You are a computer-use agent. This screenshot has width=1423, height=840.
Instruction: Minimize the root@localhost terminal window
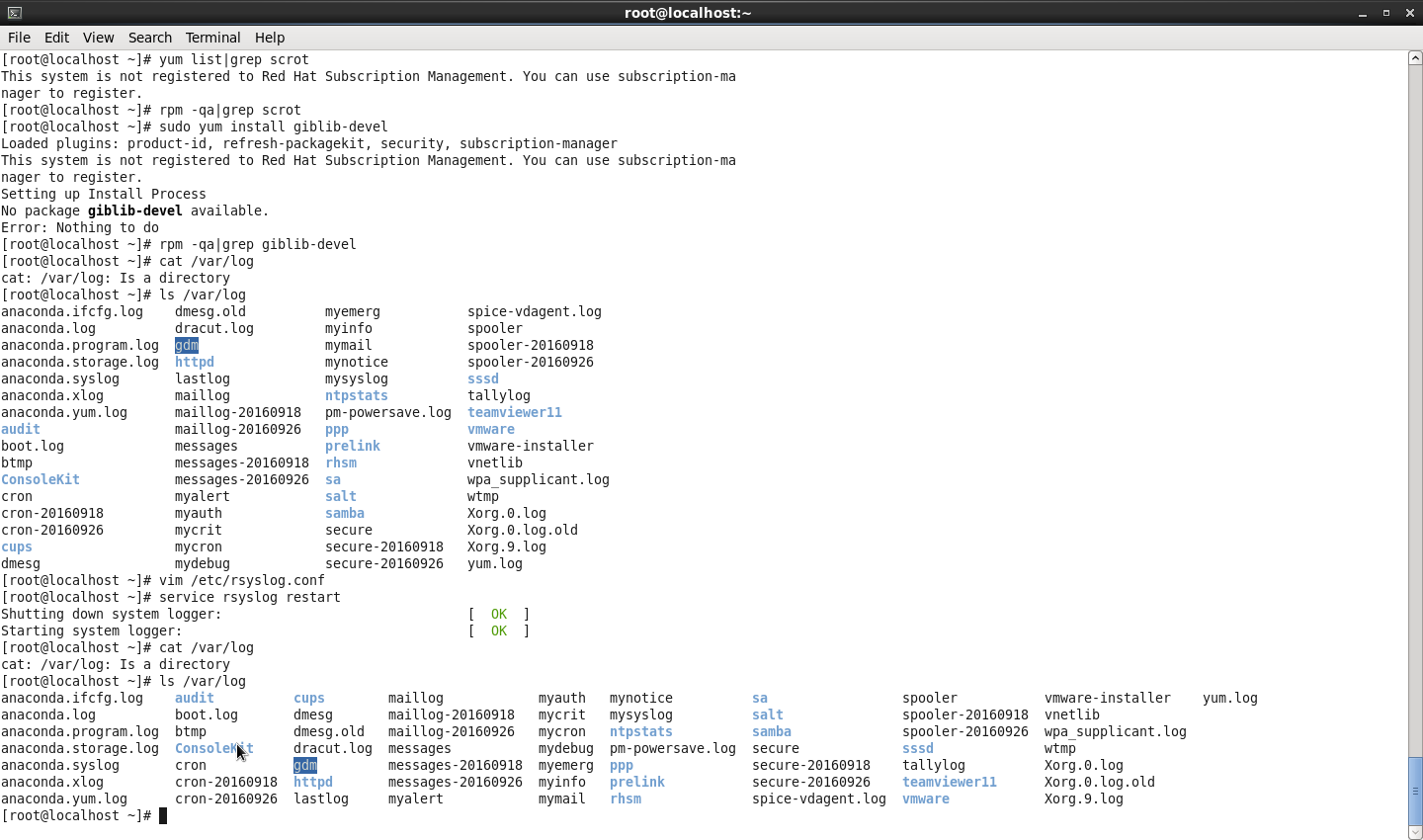coord(1363,13)
